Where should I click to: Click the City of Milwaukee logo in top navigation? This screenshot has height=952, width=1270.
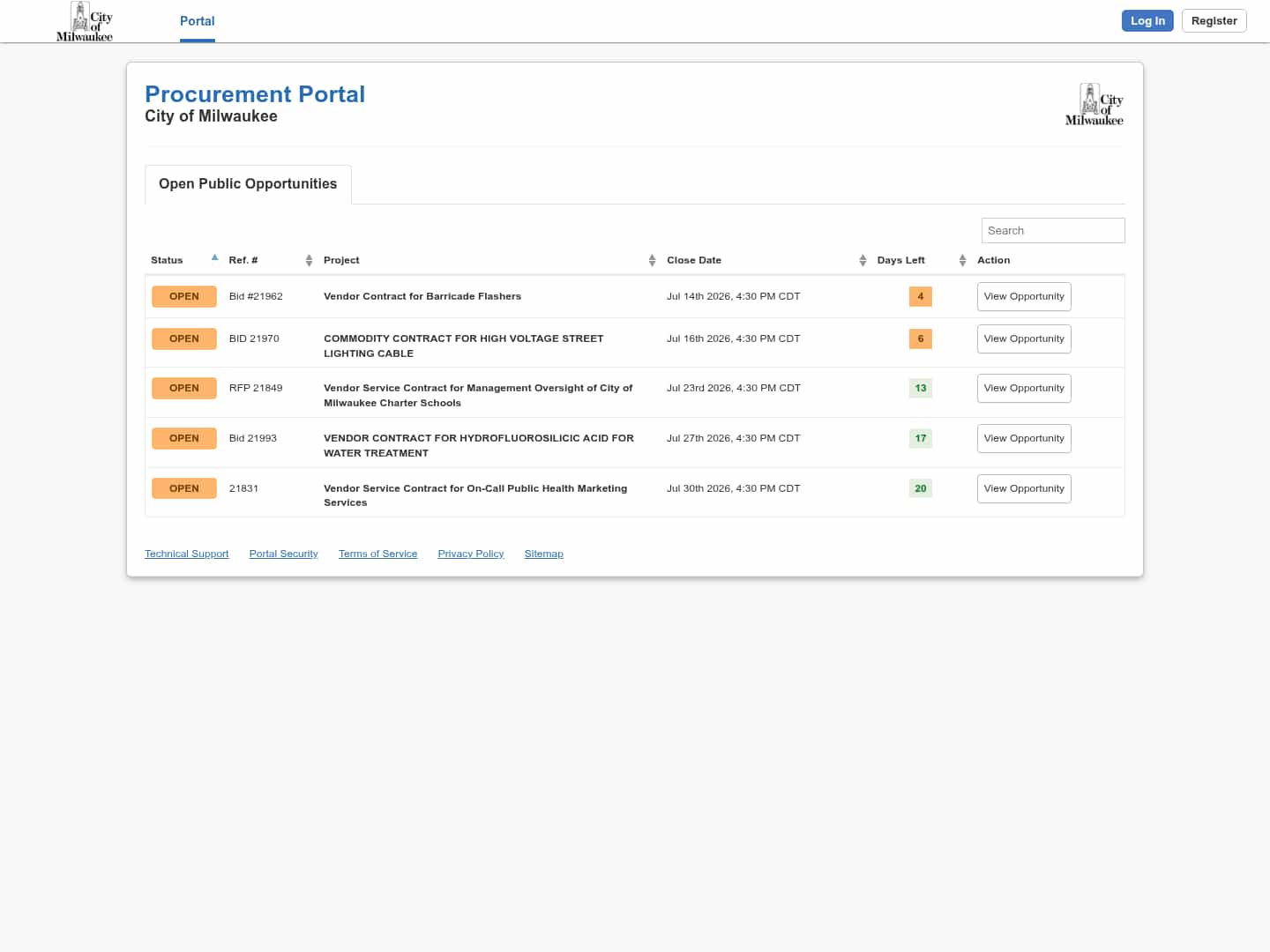click(85, 21)
